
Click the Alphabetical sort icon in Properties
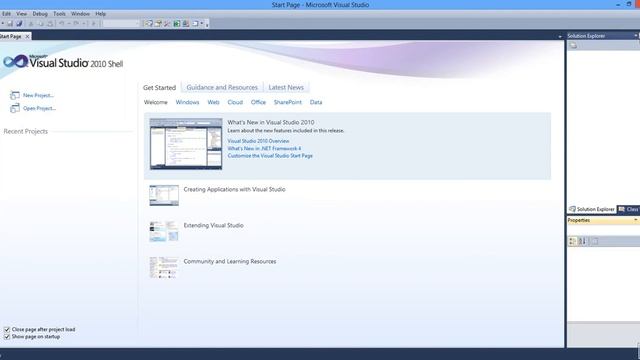coord(582,241)
